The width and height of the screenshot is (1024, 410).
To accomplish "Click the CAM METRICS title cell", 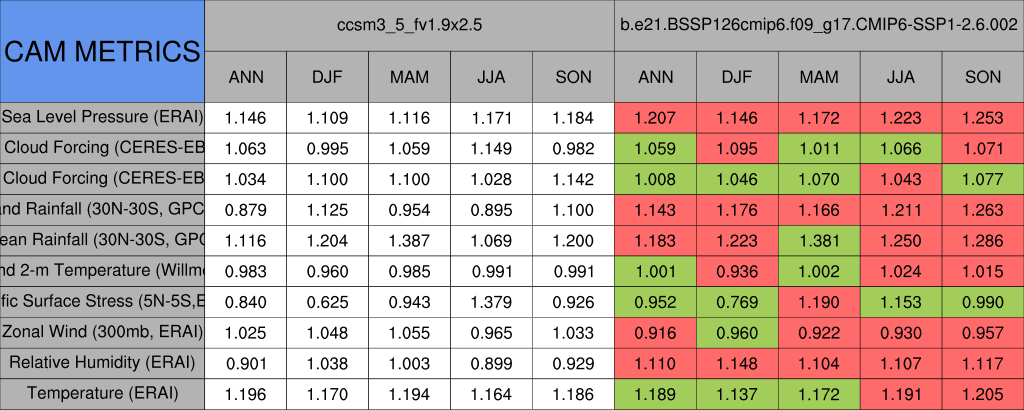I will click(x=102, y=51).
